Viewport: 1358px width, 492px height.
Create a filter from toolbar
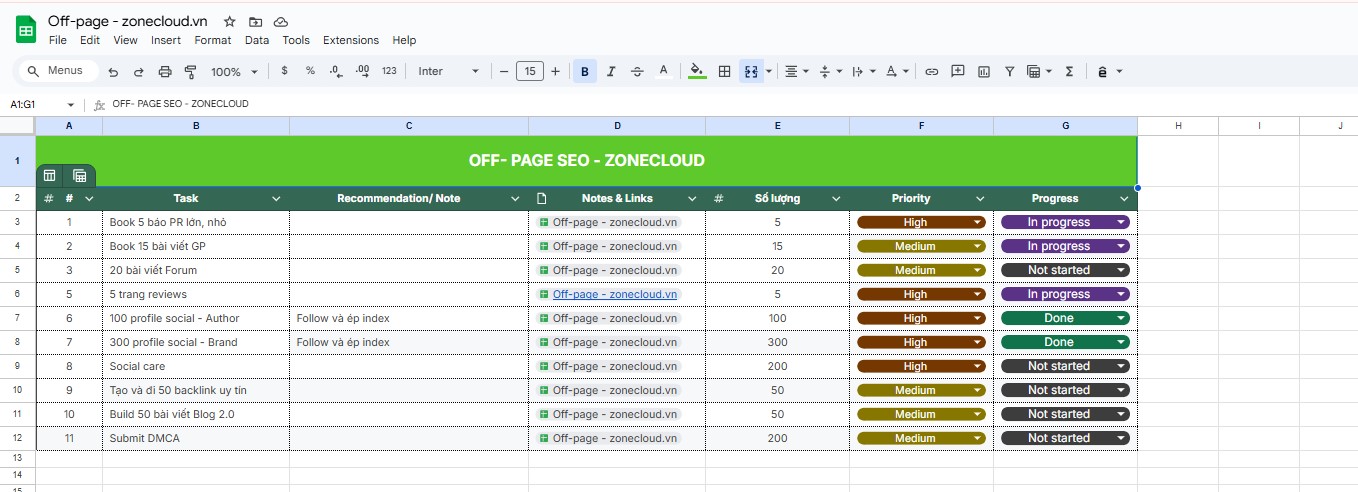(x=1010, y=71)
